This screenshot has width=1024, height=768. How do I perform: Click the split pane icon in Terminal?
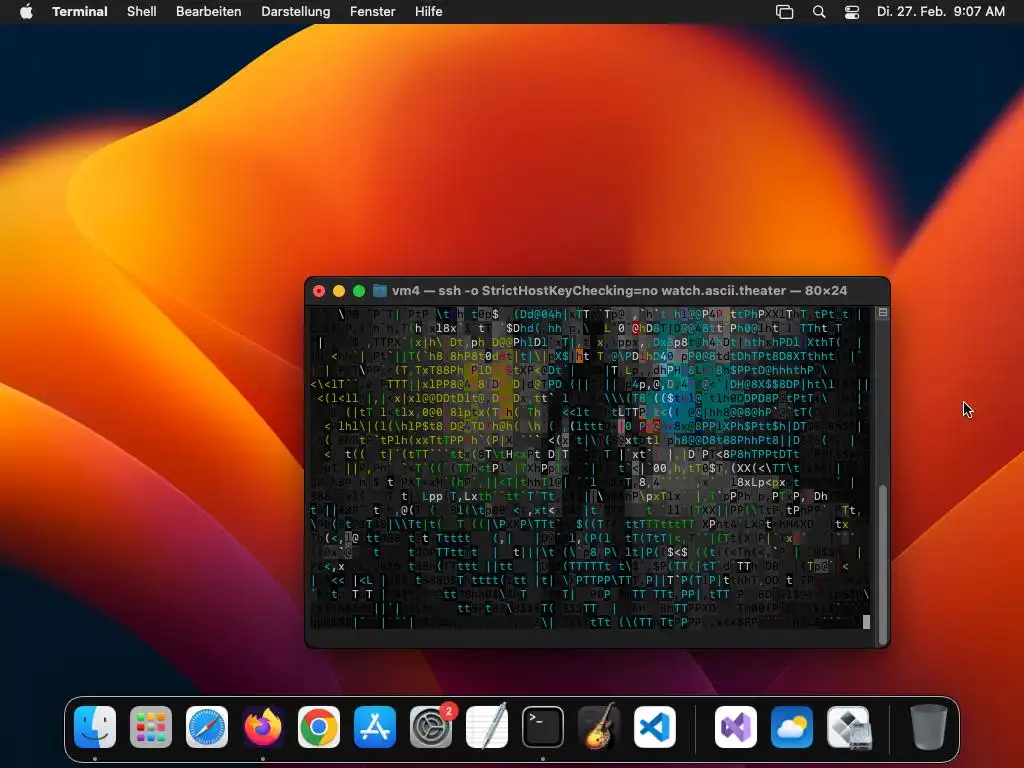coord(883,313)
